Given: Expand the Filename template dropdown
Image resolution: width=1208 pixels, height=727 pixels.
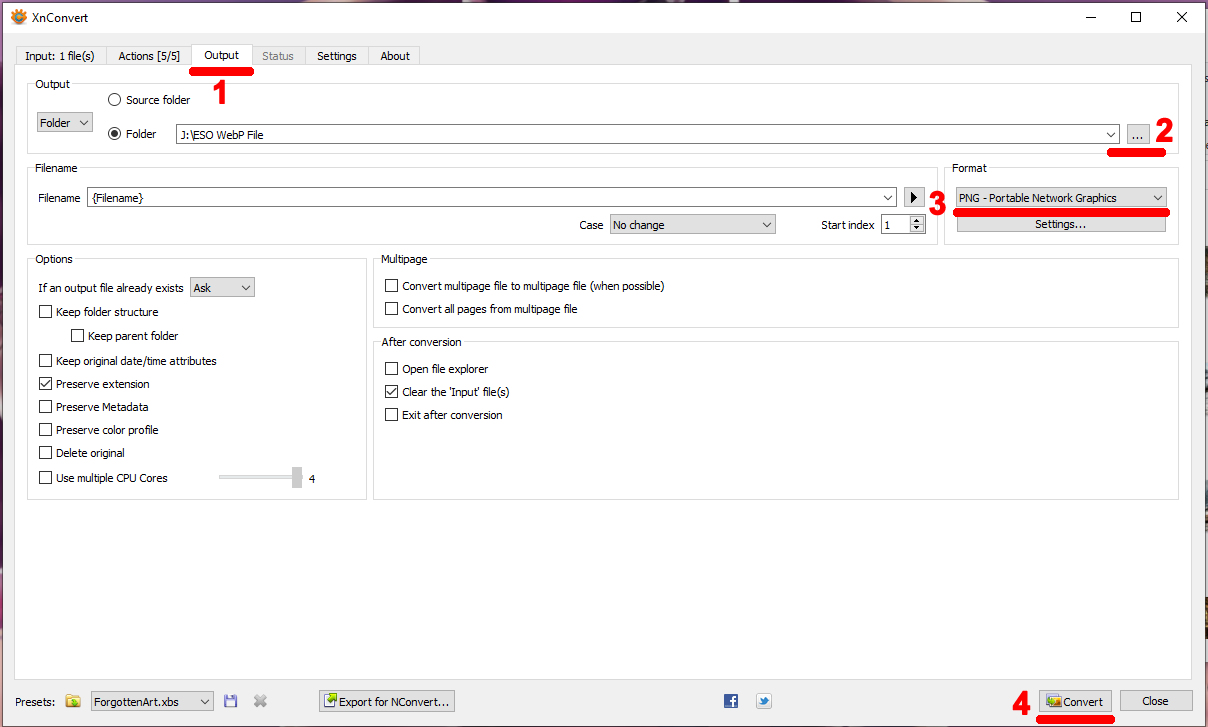Looking at the screenshot, I should 888,198.
